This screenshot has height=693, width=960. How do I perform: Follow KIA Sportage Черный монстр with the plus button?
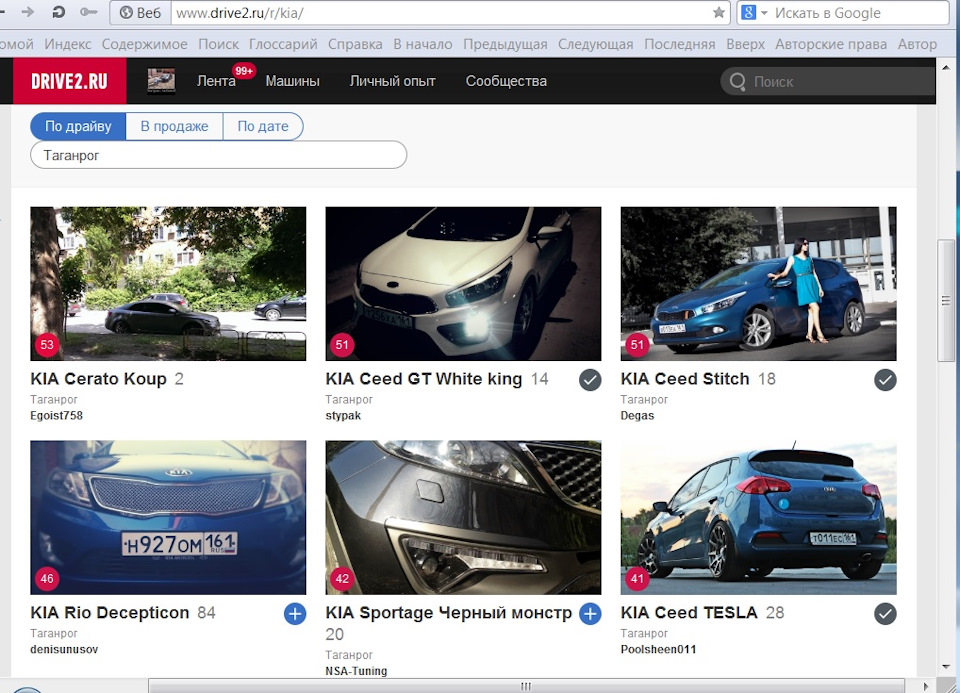click(590, 613)
